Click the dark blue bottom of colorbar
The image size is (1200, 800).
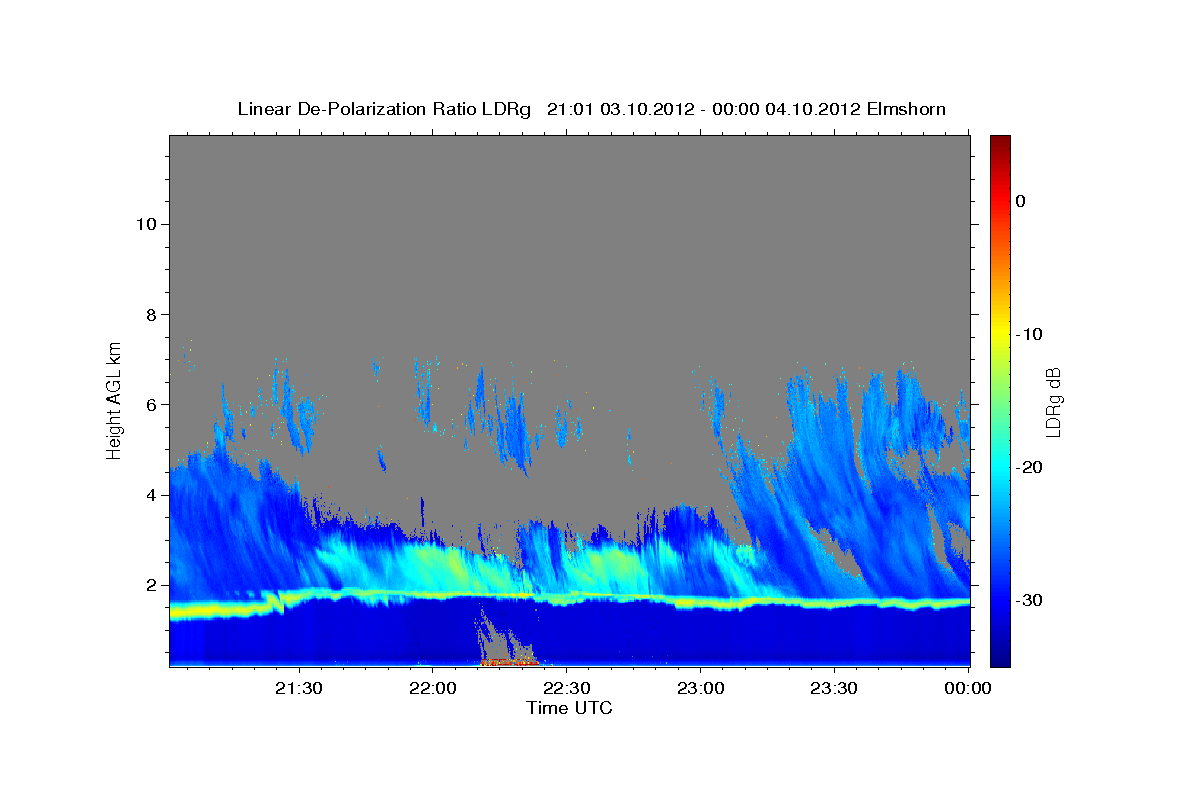click(1000, 655)
